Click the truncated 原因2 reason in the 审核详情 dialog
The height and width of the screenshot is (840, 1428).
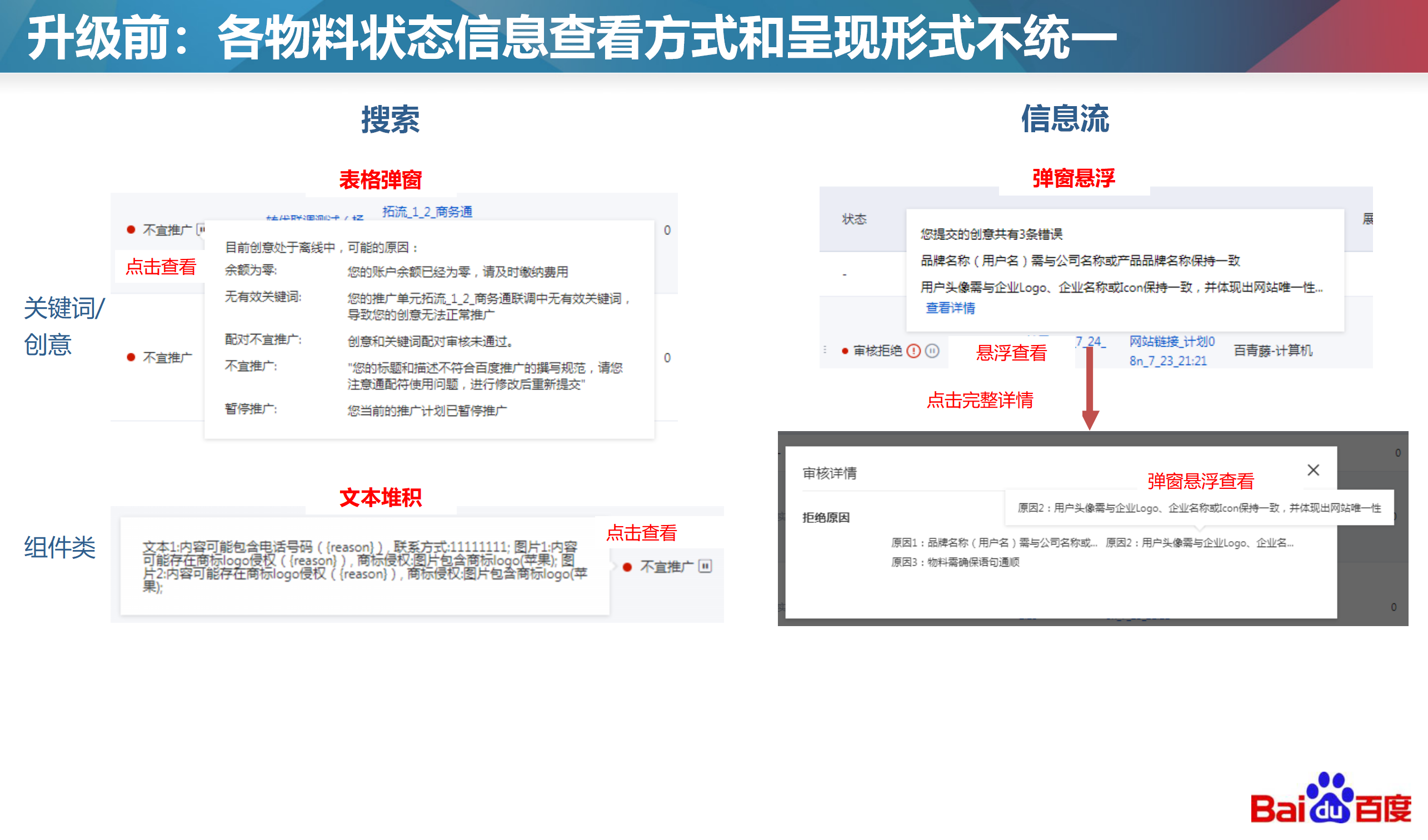coord(1199,543)
